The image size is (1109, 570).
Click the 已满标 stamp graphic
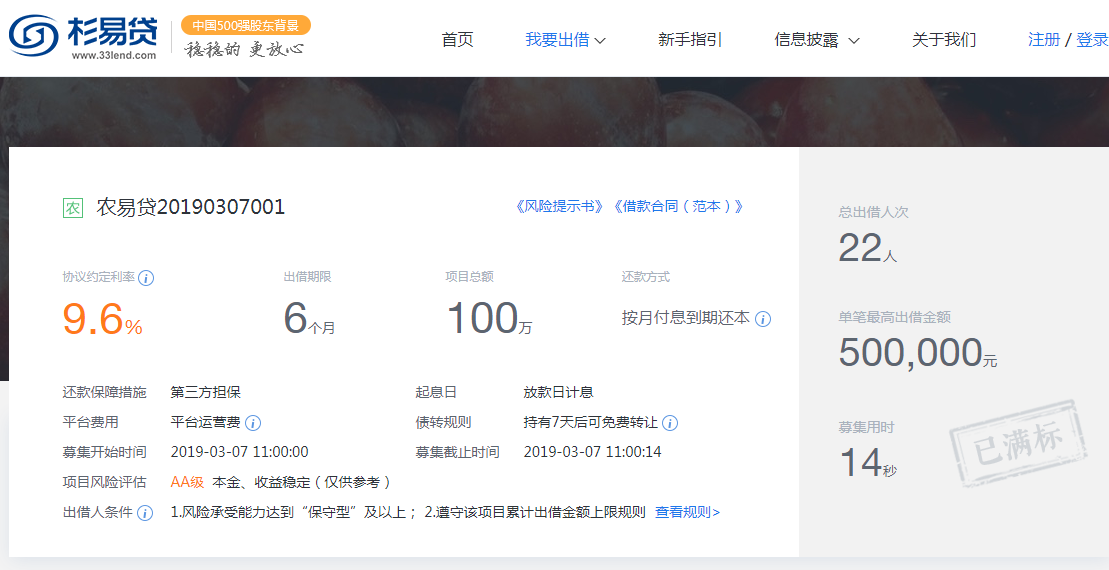point(1017,443)
